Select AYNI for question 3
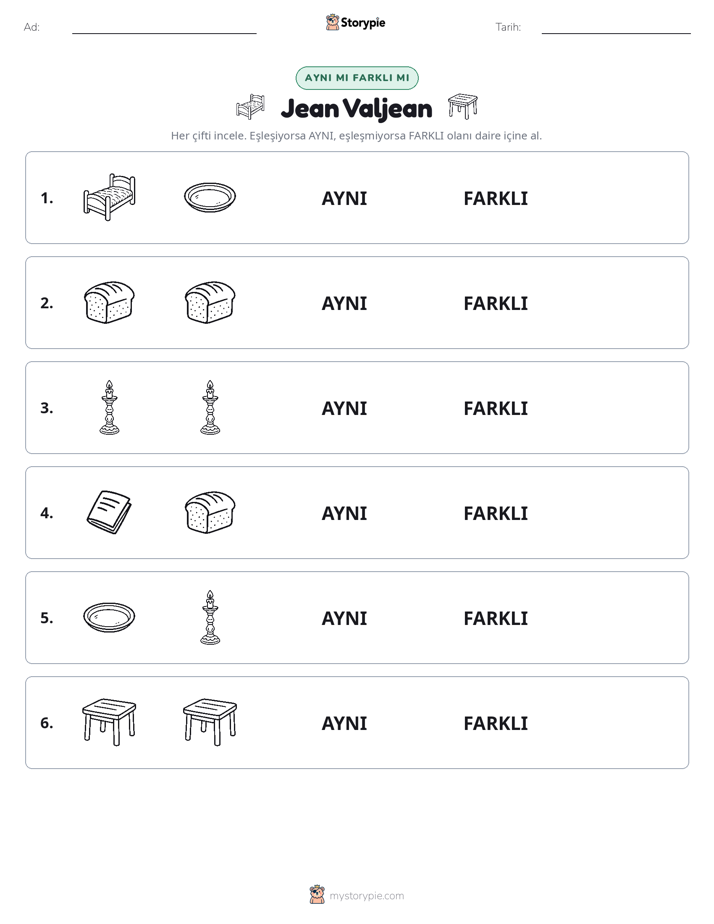The image size is (714, 924). [x=344, y=408]
